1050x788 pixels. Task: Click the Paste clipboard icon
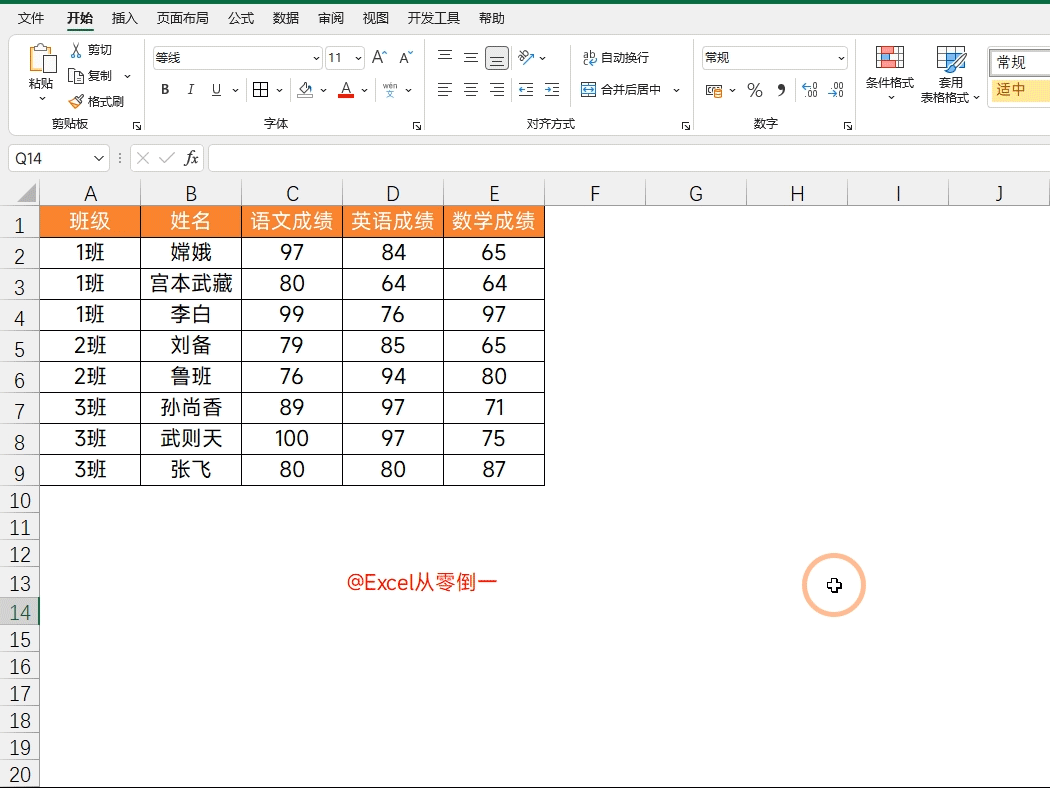(x=42, y=59)
